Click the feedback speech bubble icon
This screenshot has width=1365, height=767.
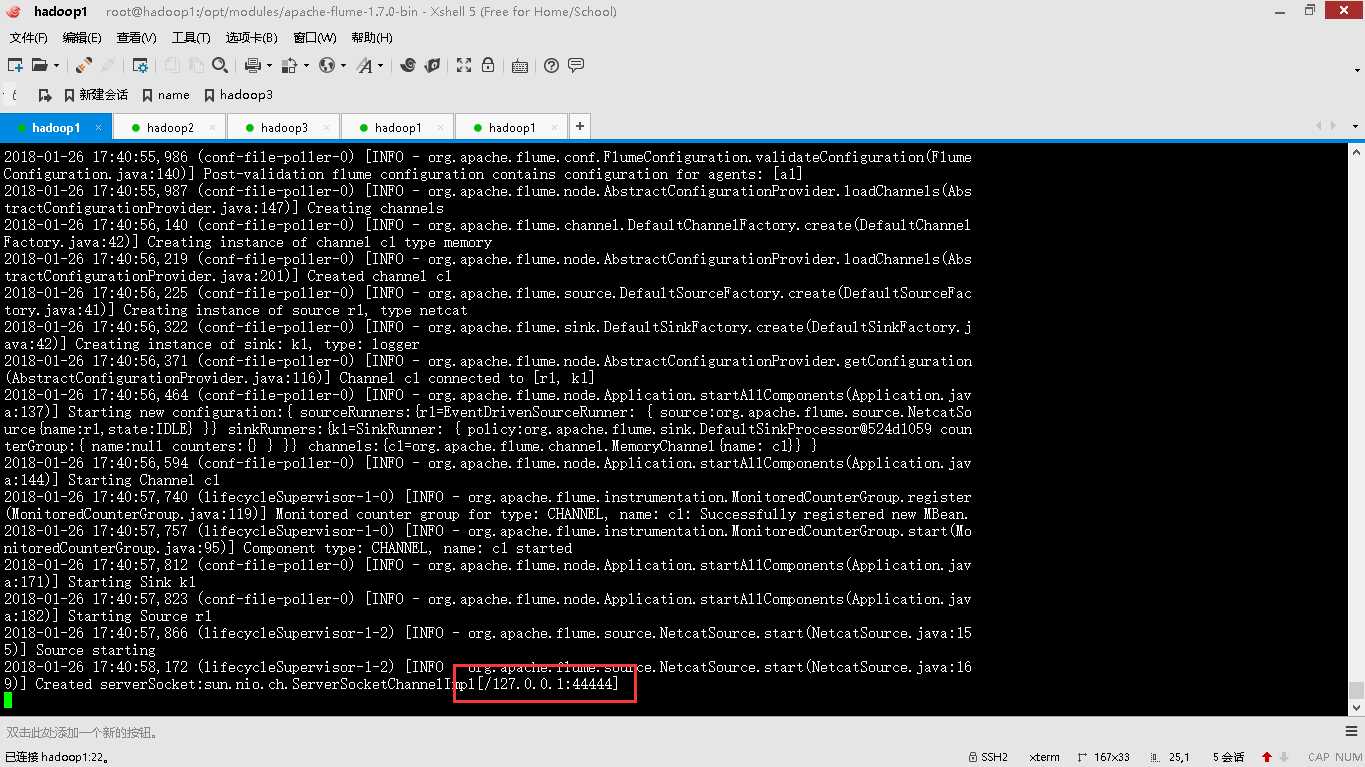click(576, 65)
